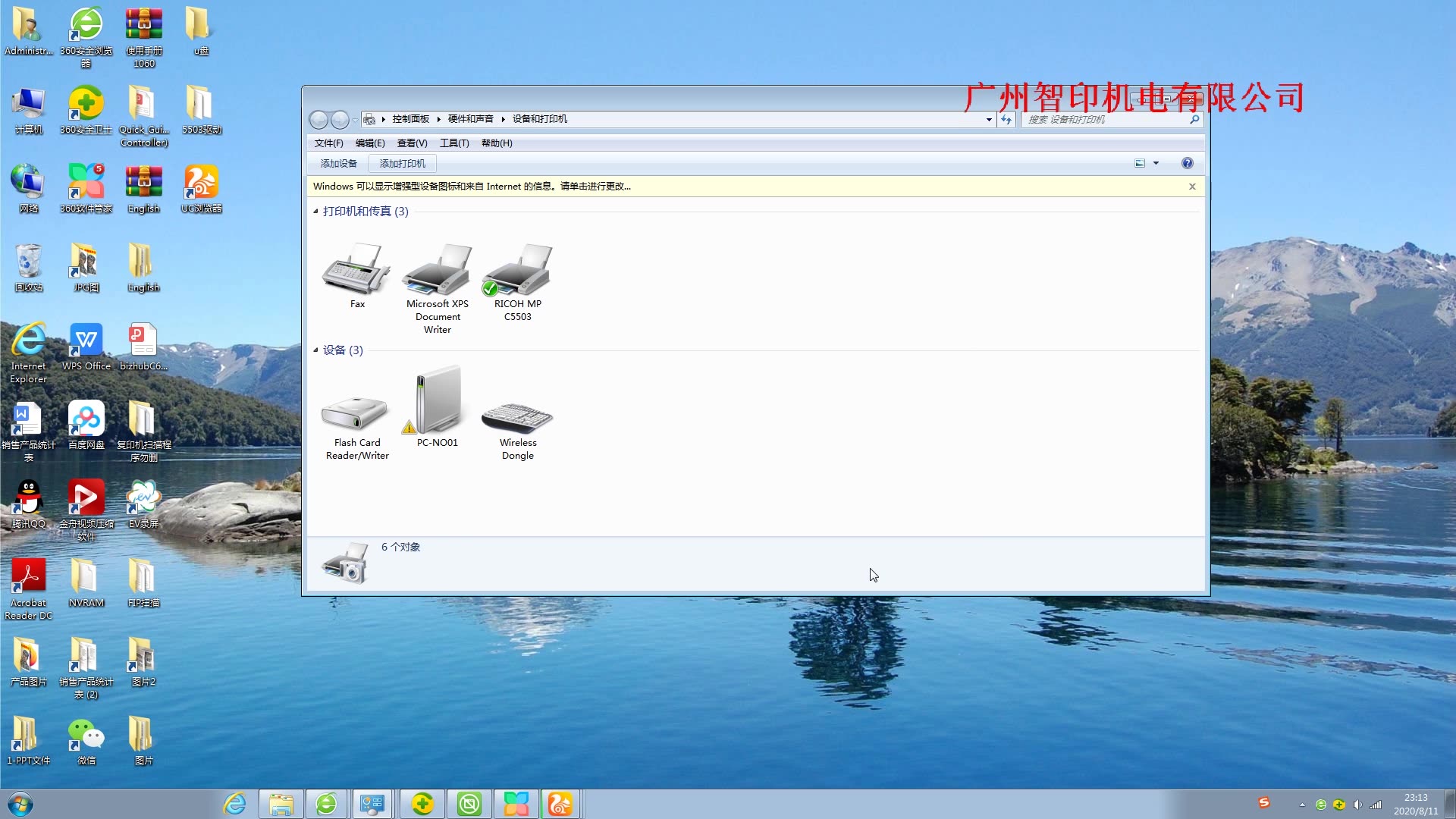Click the Sogou input method tray icon

coord(1263,802)
